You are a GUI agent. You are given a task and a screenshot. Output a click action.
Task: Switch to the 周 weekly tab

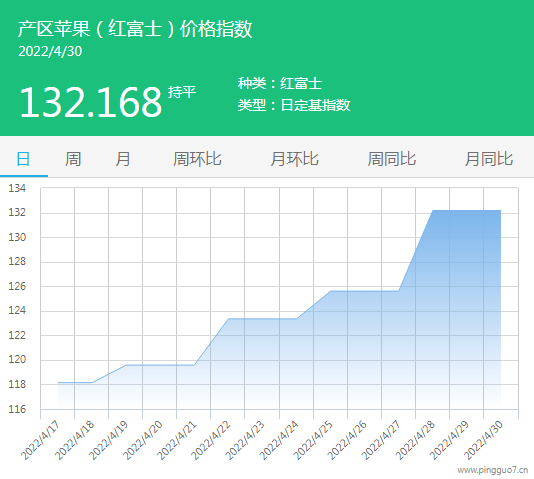click(x=73, y=159)
